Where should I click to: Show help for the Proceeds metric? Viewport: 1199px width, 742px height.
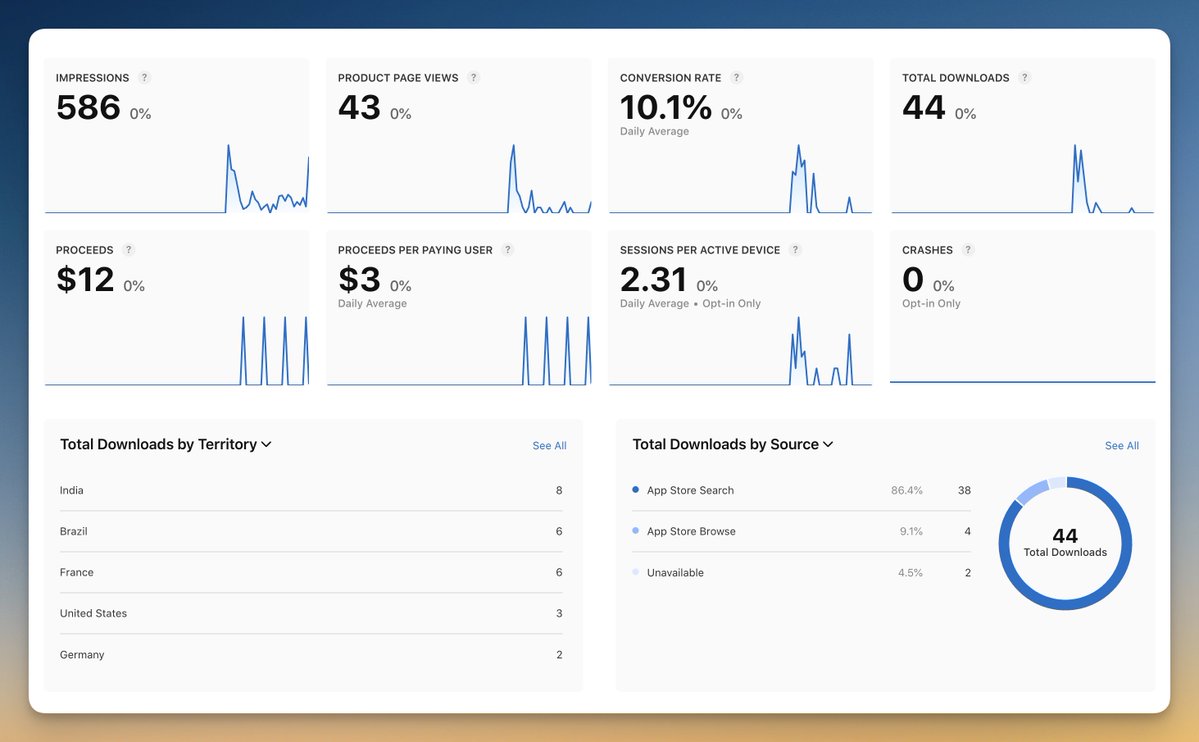(128, 249)
